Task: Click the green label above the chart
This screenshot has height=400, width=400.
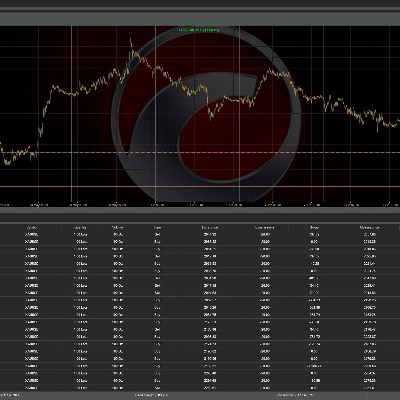Action: [199, 30]
